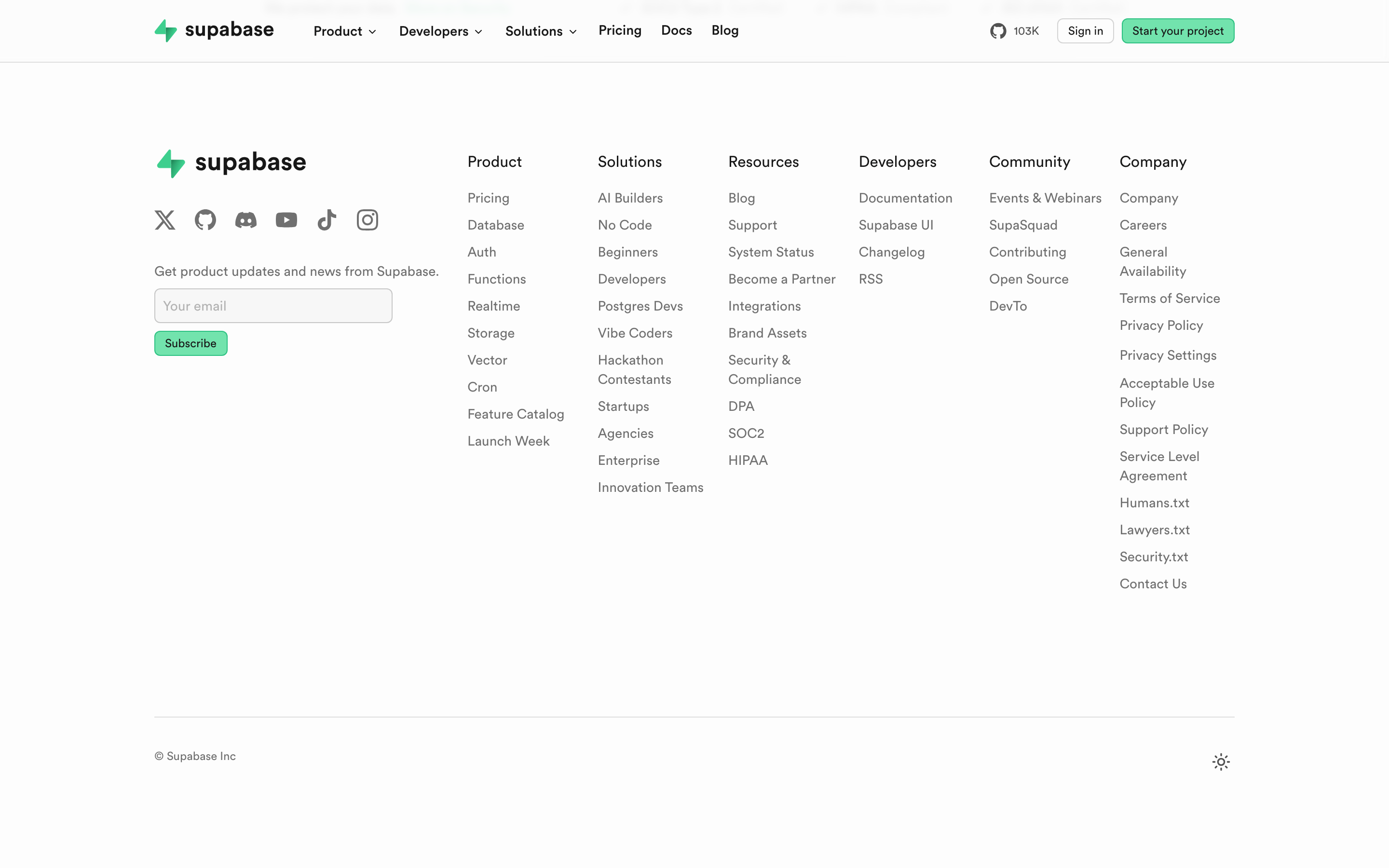Open the Discord social icon

pyautogui.click(x=245, y=220)
